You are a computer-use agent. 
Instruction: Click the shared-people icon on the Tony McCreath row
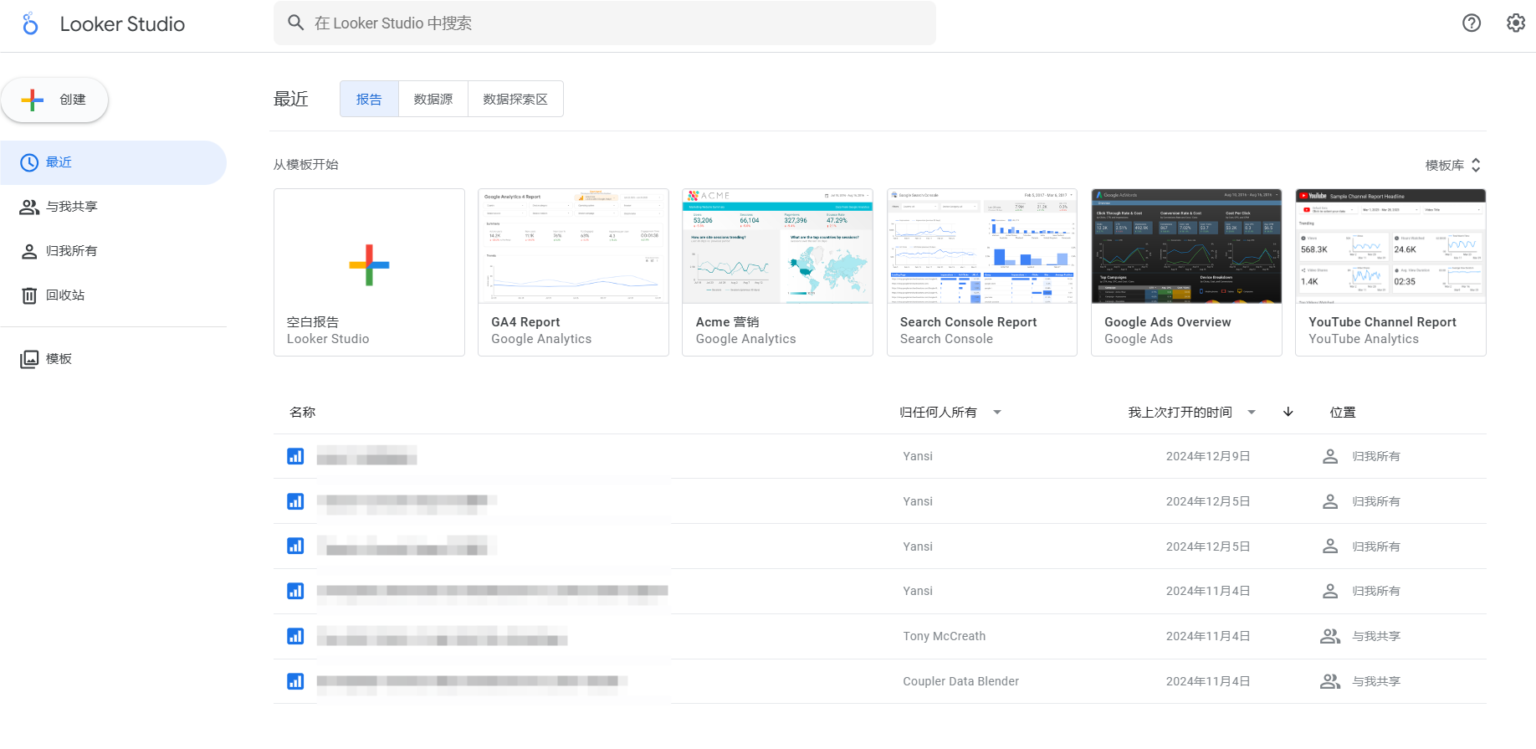click(x=1329, y=635)
